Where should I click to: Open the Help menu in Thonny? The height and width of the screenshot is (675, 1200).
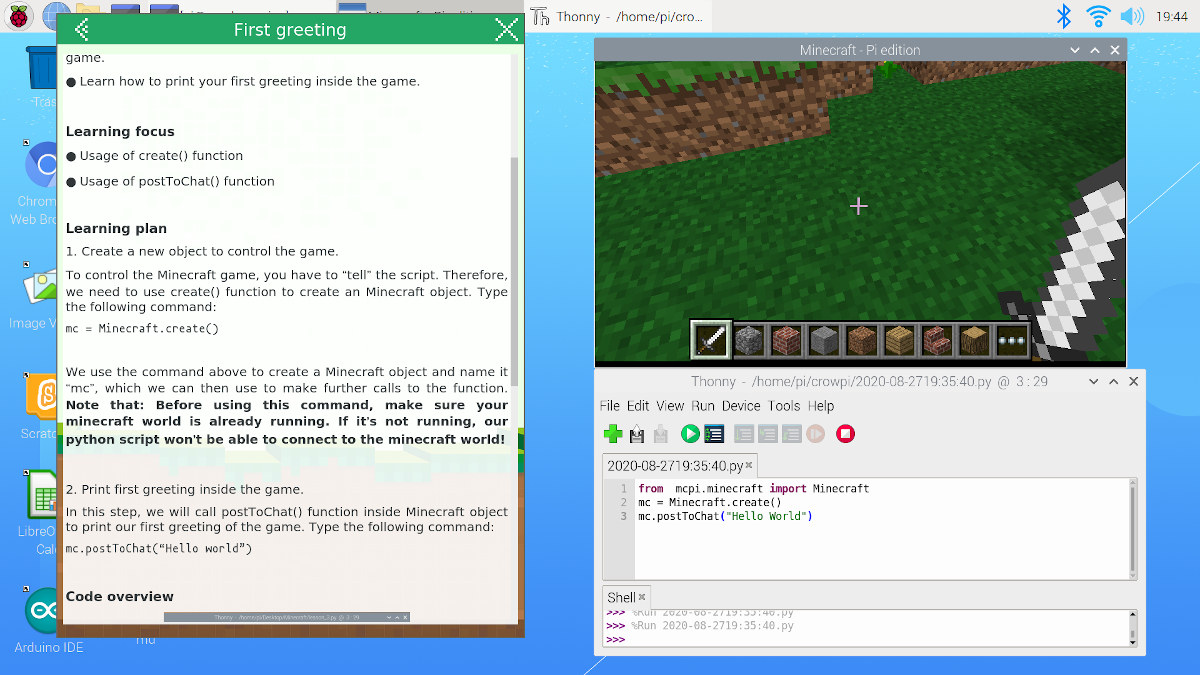[821, 406]
